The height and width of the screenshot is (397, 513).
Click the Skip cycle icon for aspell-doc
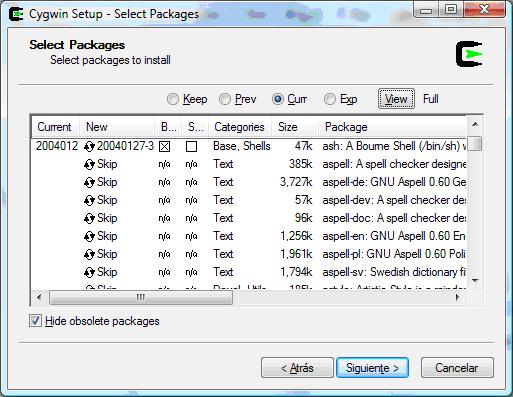click(x=89, y=218)
